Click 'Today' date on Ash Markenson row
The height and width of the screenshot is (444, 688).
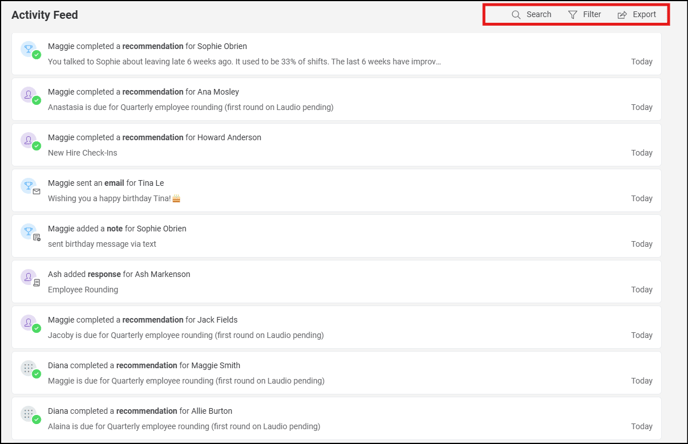tap(641, 290)
